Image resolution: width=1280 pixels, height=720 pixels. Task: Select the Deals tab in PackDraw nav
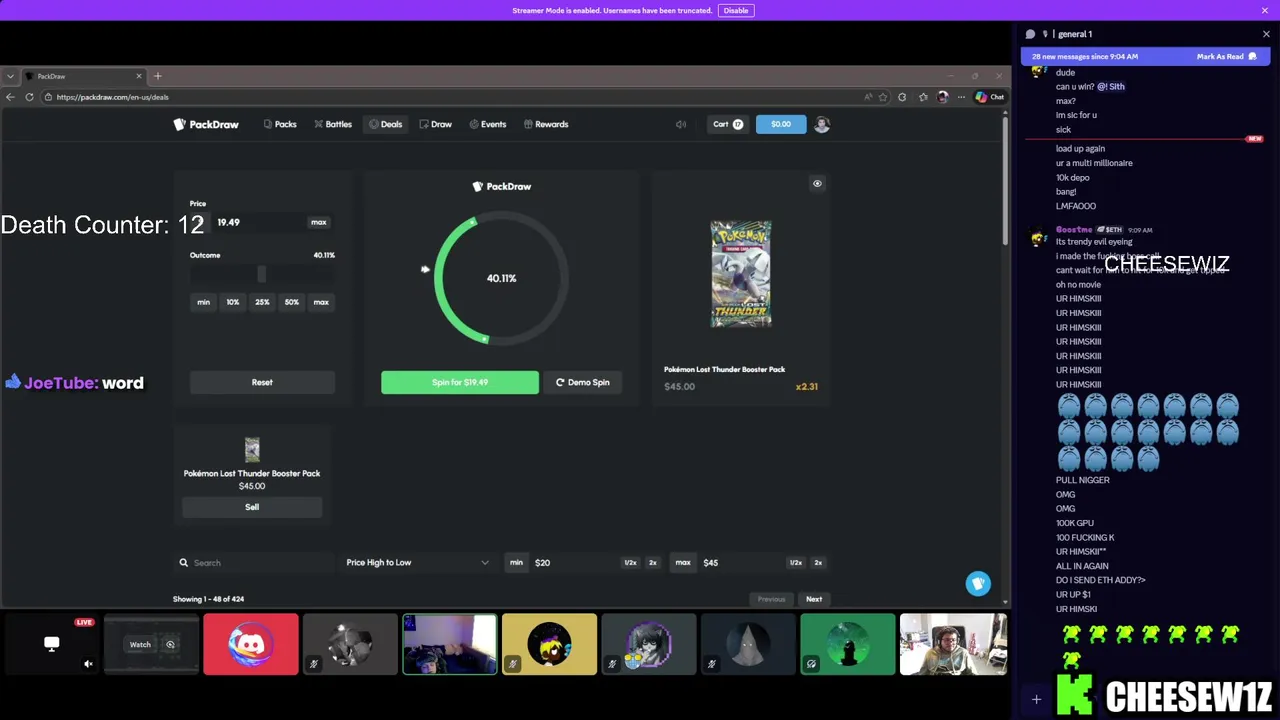click(x=385, y=124)
